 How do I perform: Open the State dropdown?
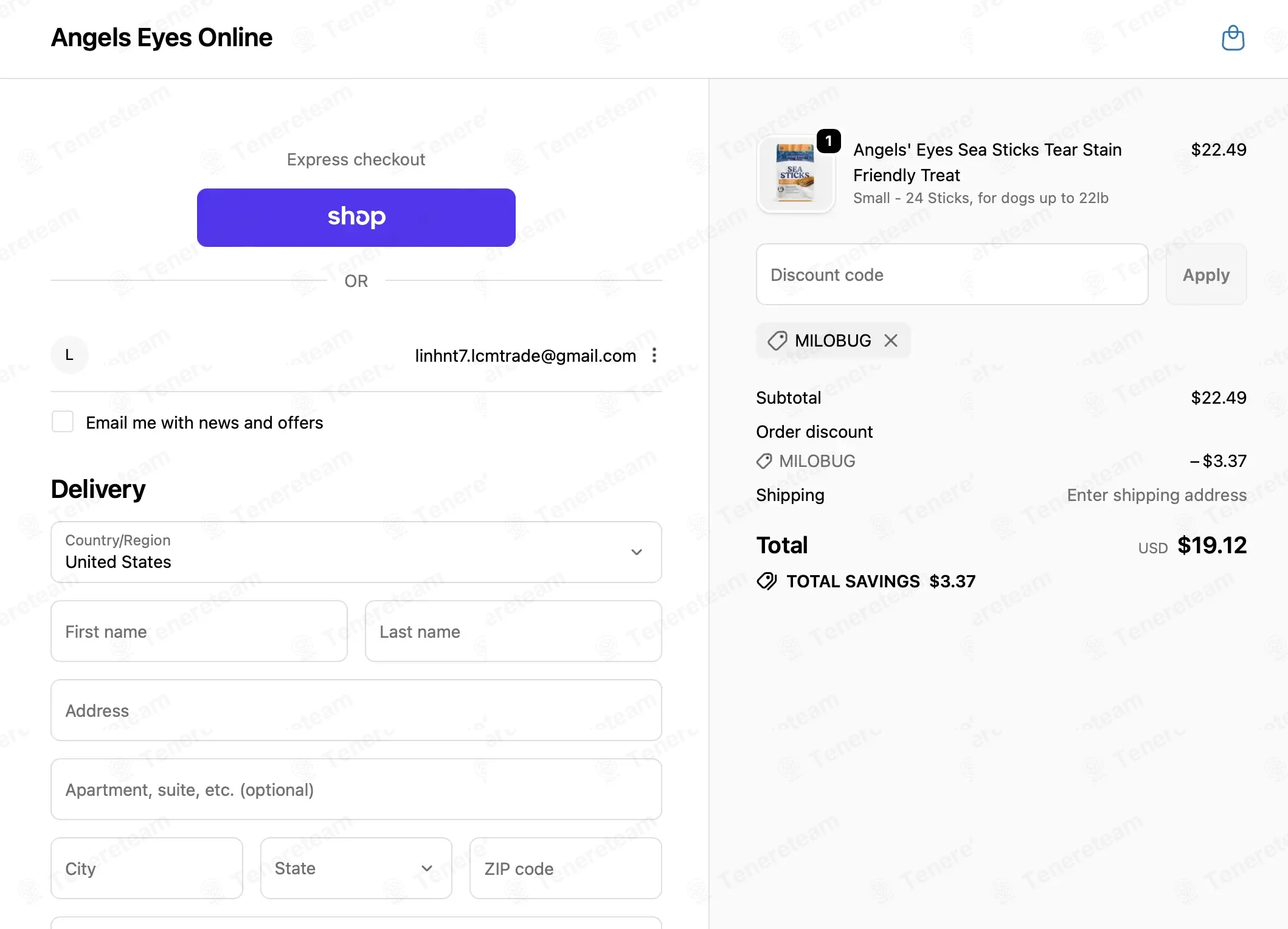point(356,868)
